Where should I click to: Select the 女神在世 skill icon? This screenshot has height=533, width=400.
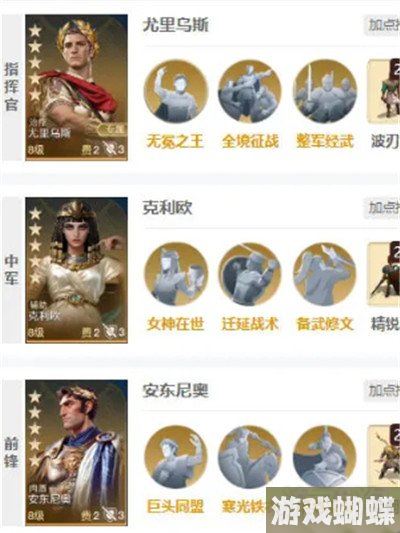176,274
